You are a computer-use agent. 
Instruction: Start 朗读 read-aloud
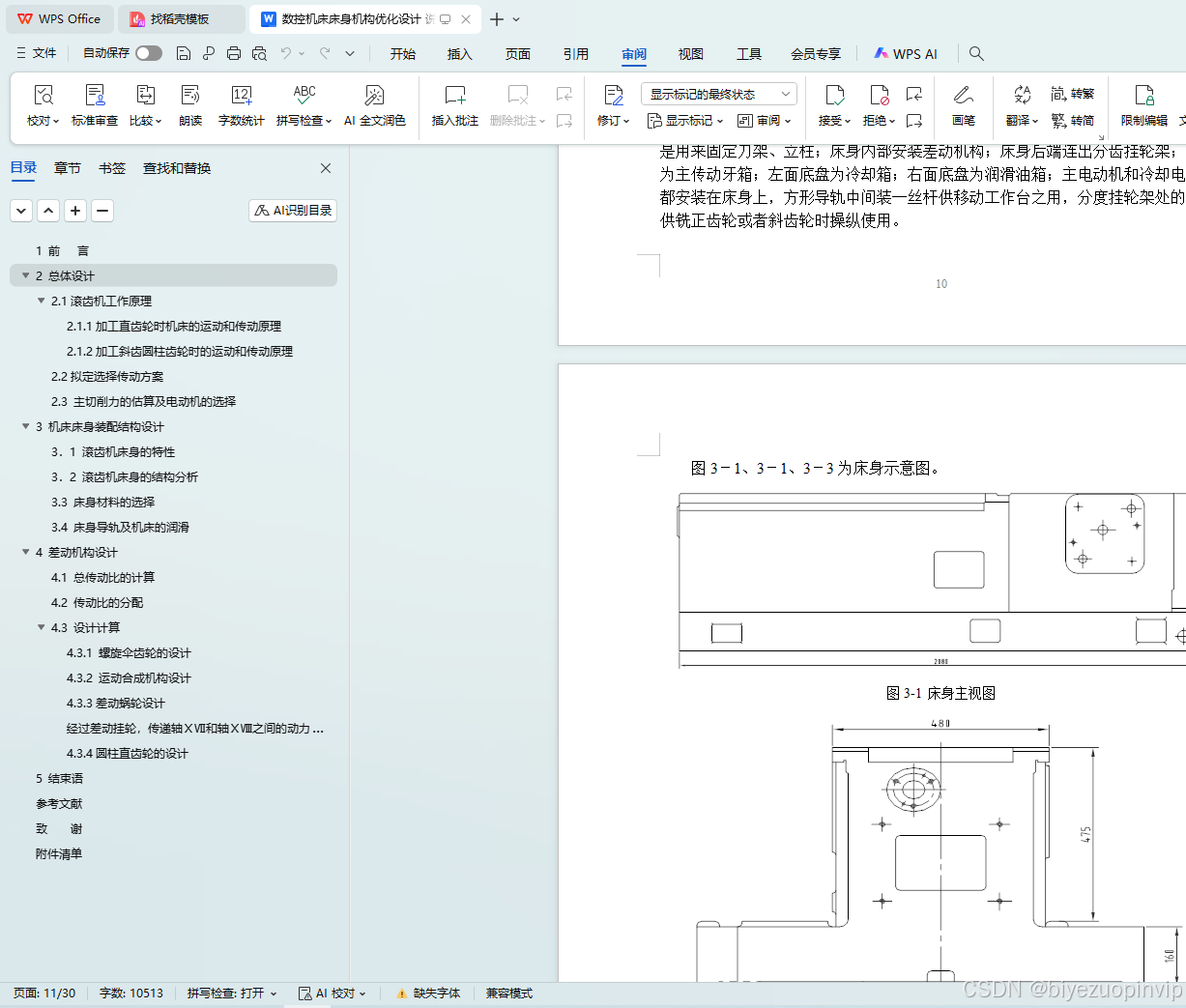pyautogui.click(x=190, y=104)
